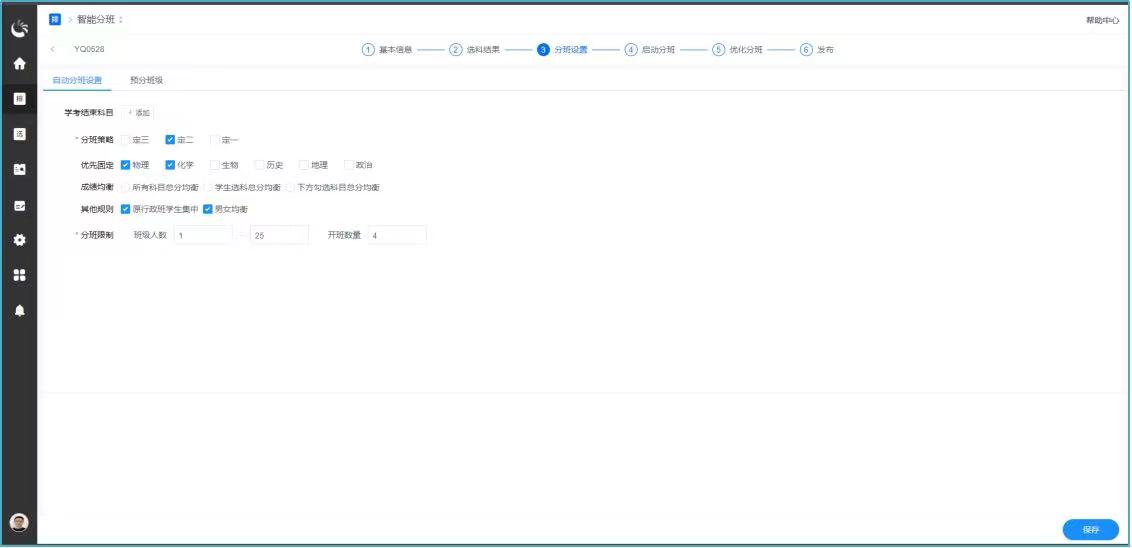Click the blue 排 breadcrumb icon
Image resolution: width=1132 pixels, height=548 pixels.
(x=55, y=19)
